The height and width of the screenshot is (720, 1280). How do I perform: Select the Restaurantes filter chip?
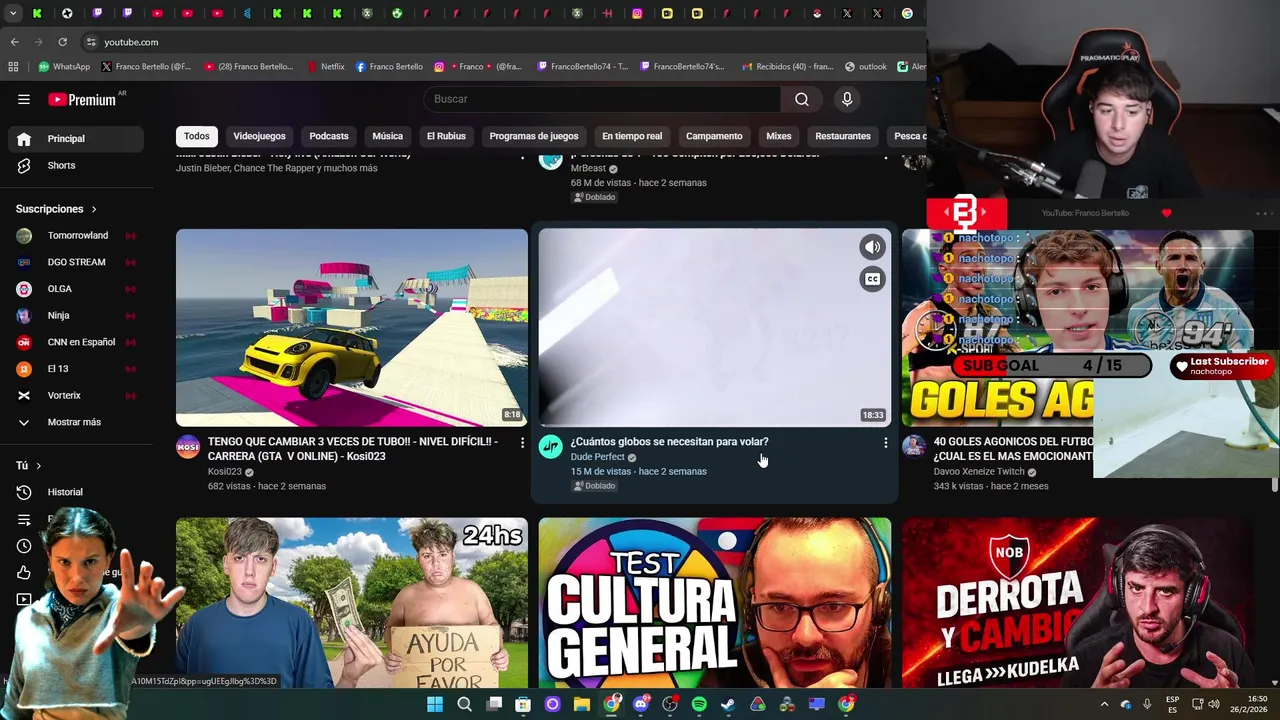click(x=843, y=136)
